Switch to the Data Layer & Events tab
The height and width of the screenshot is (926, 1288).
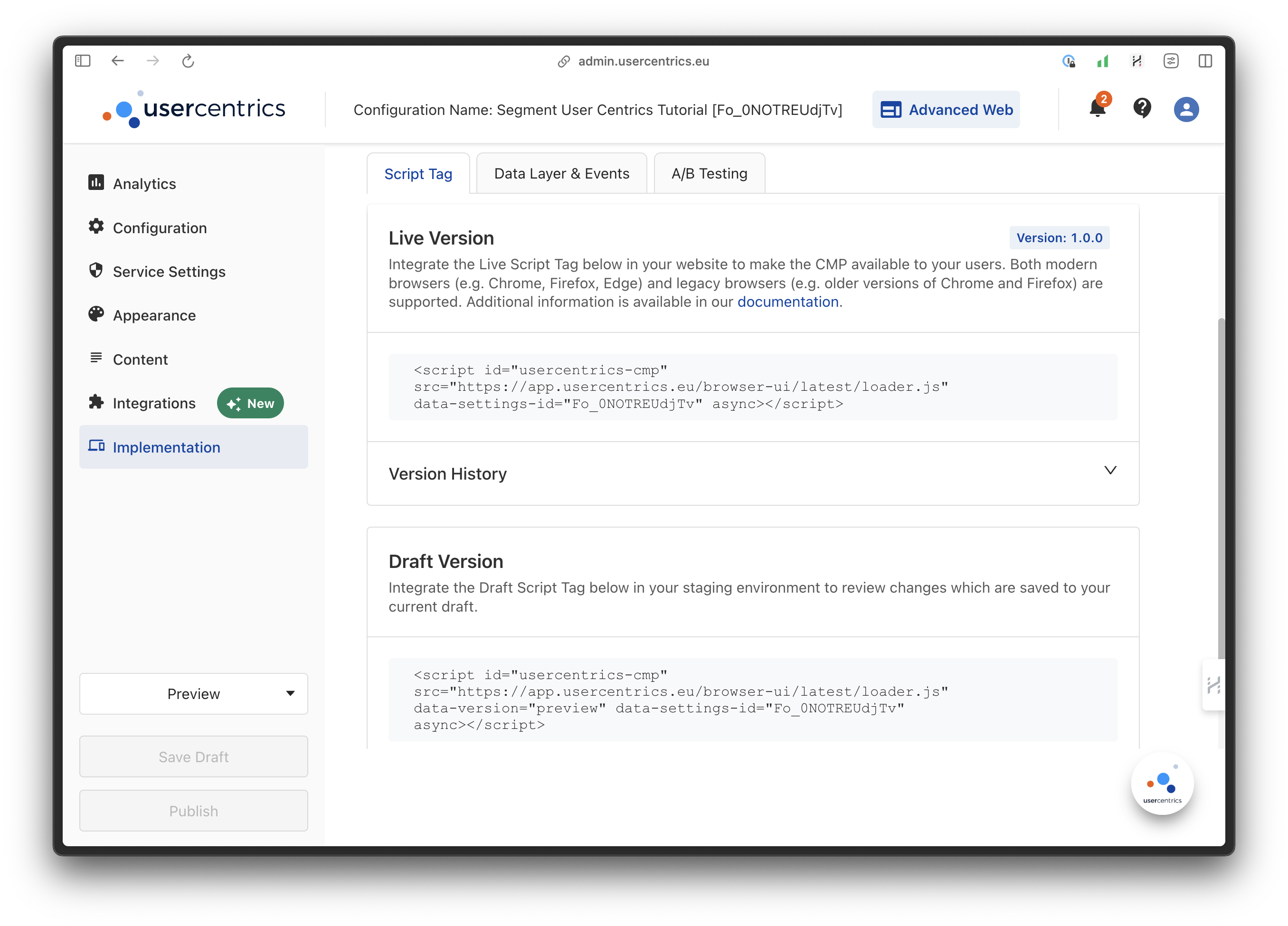[x=561, y=173]
